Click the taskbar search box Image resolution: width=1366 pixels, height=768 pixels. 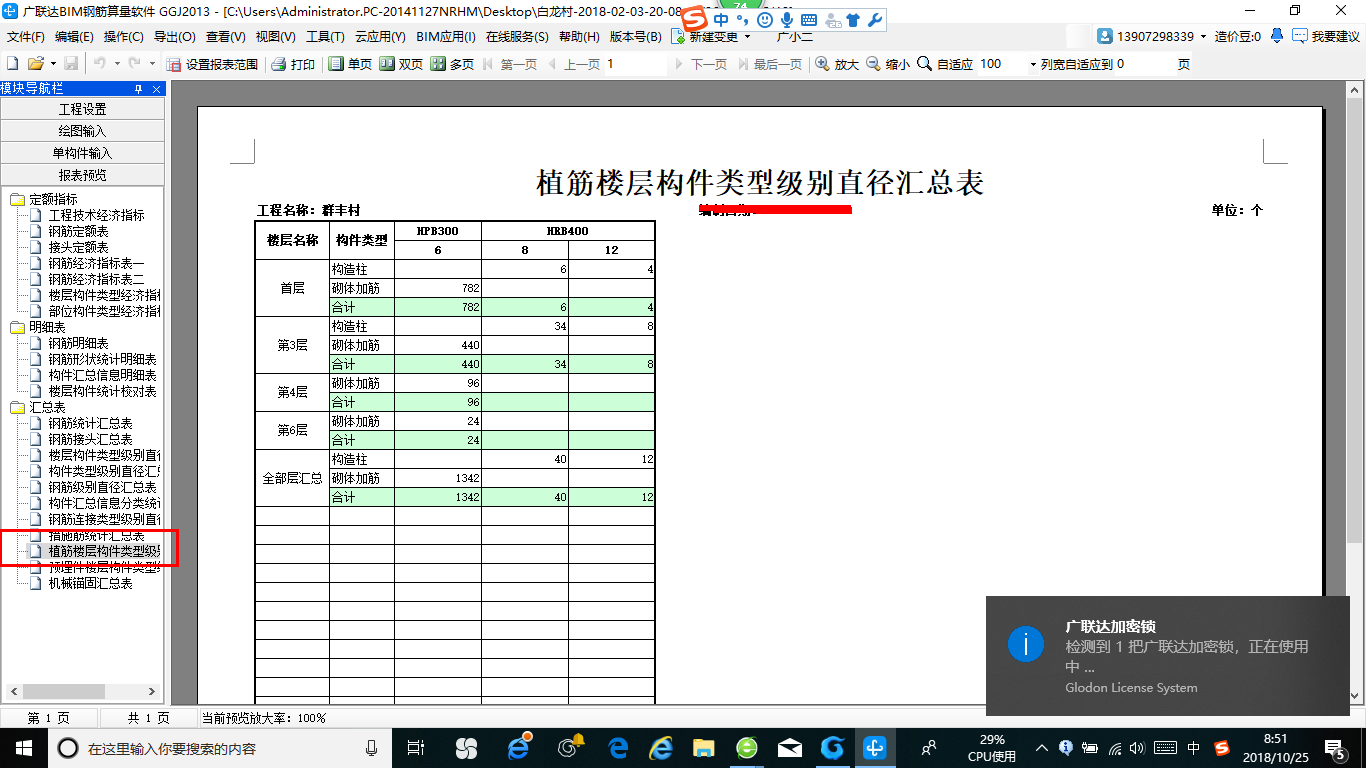(220, 747)
